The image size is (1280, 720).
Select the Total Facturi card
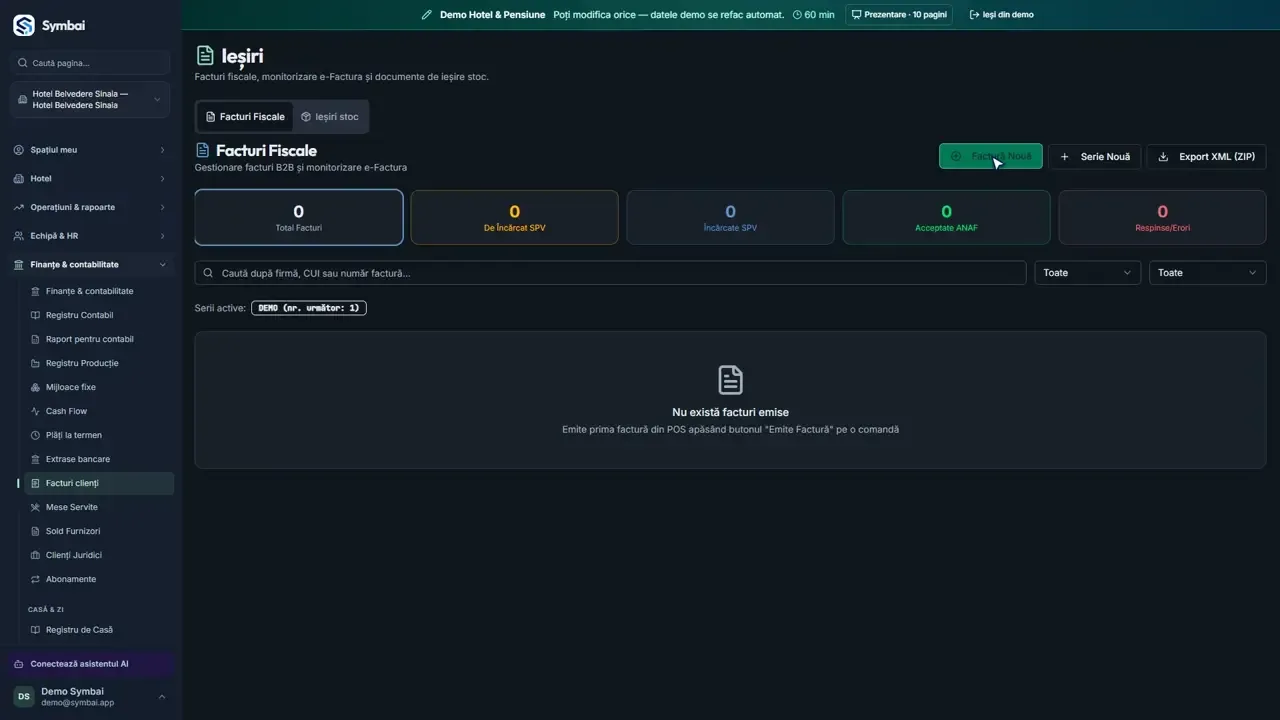tap(299, 217)
